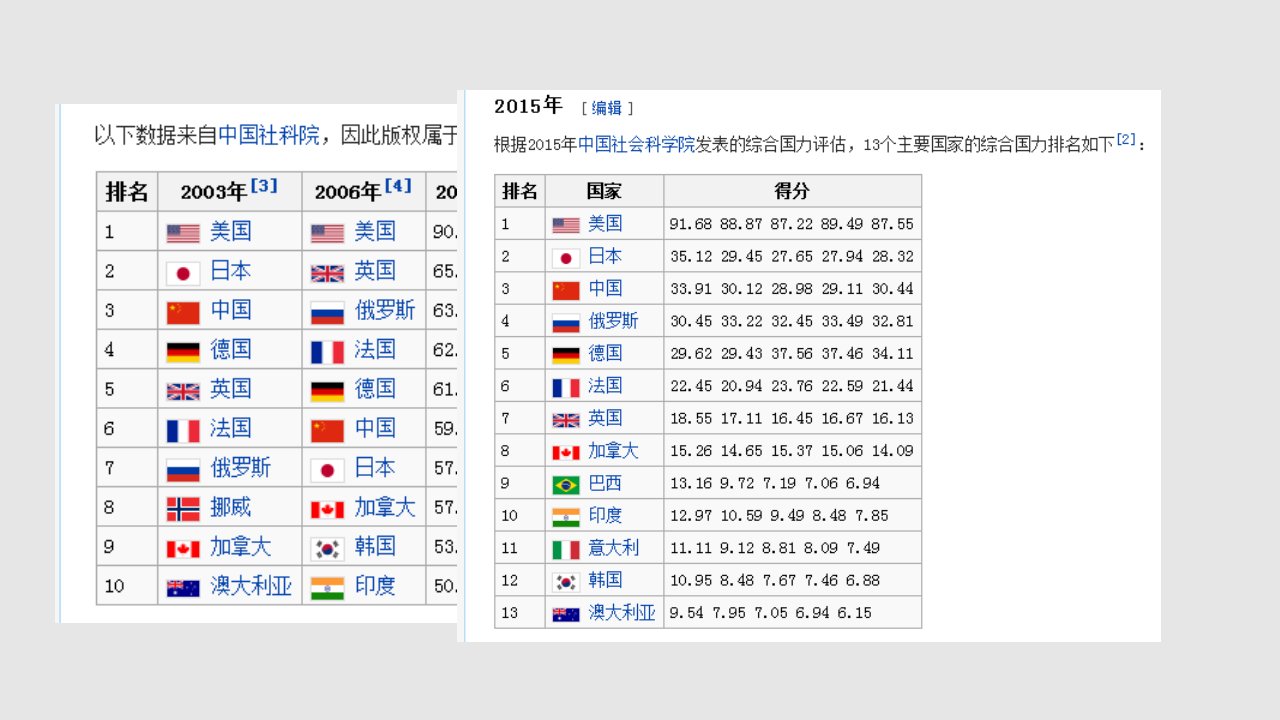This screenshot has height=720, width=1280.
Task: Click the Japan flag in the 2006 column
Action: [327, 470]
